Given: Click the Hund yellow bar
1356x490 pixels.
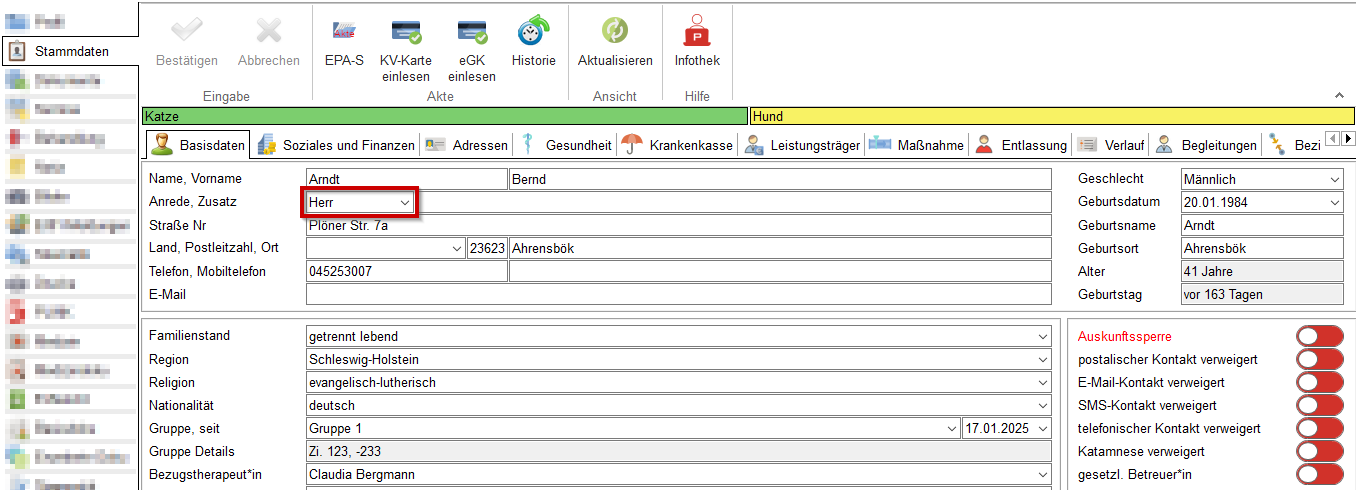Looking at the screenshot, I should click(x=1050, y=116).
